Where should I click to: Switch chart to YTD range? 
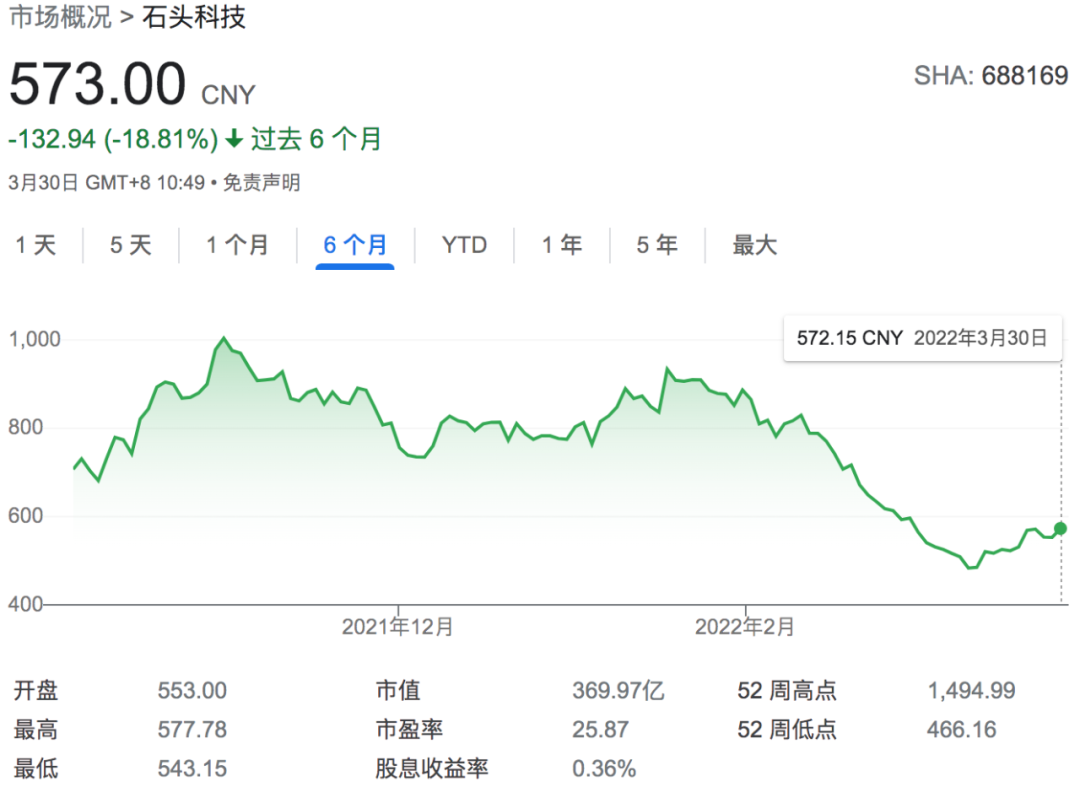(x=464, y=244)
